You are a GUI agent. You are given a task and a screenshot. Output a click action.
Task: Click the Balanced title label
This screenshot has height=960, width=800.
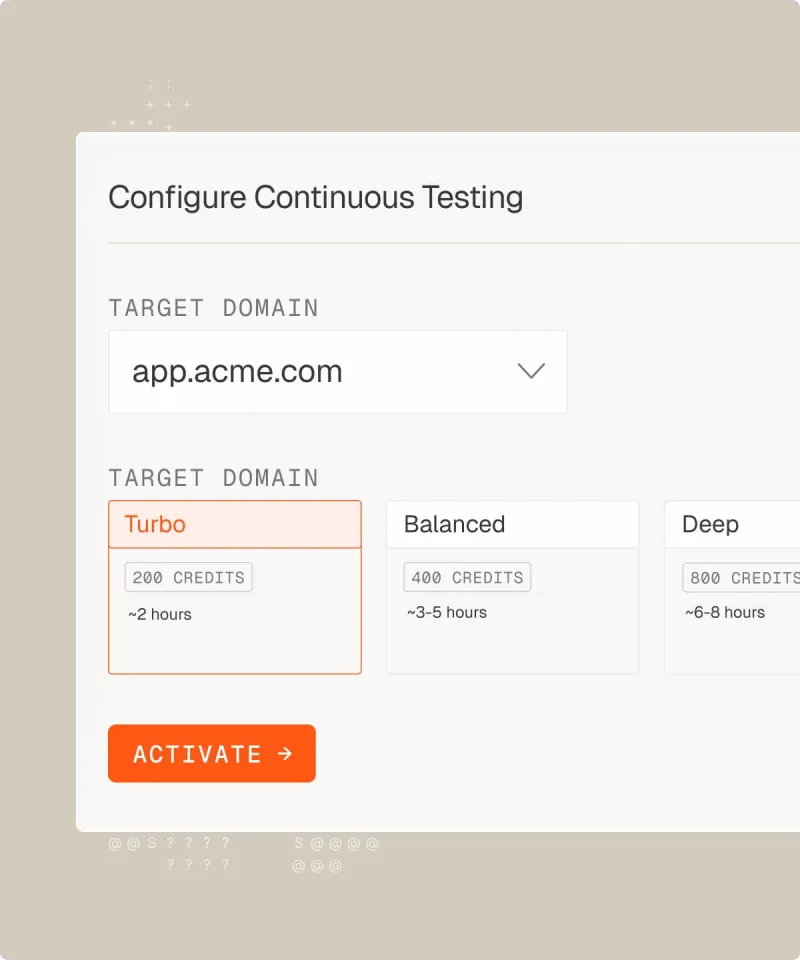click(454, 524)
